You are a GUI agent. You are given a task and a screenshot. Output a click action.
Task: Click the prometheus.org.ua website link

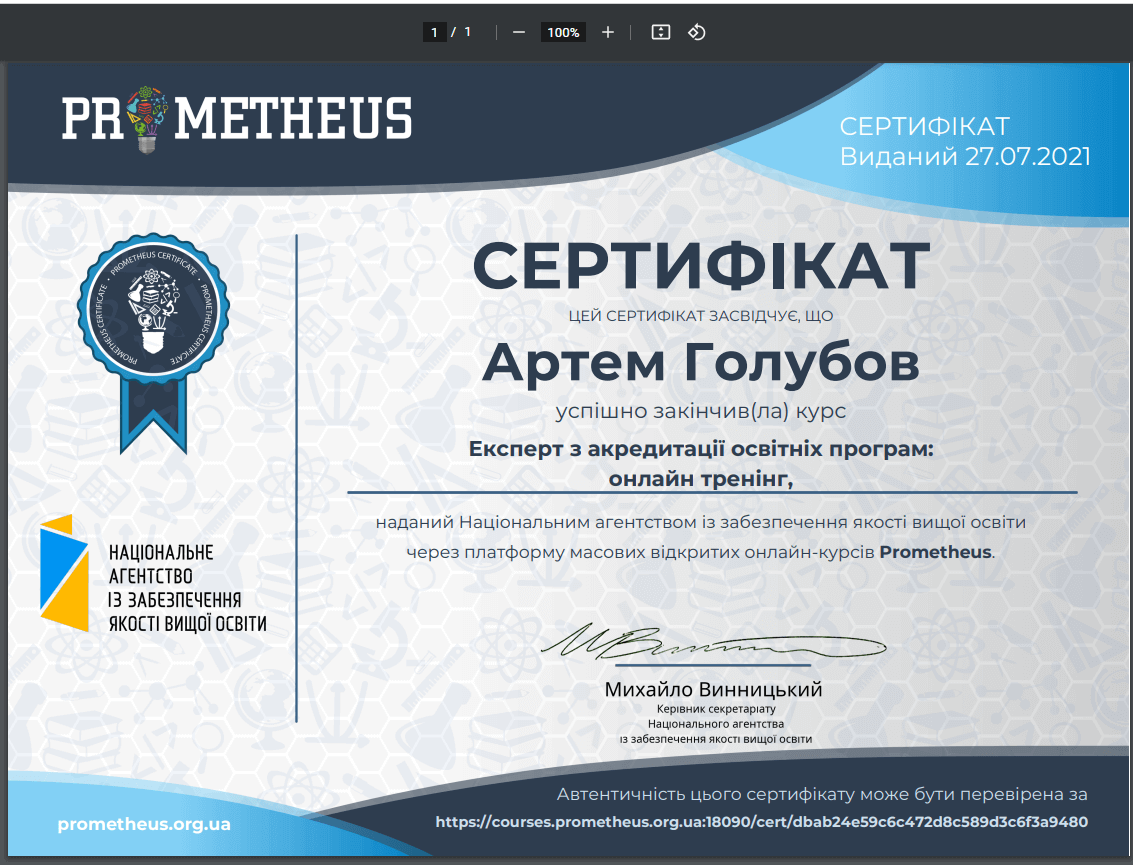pos(144,824)
